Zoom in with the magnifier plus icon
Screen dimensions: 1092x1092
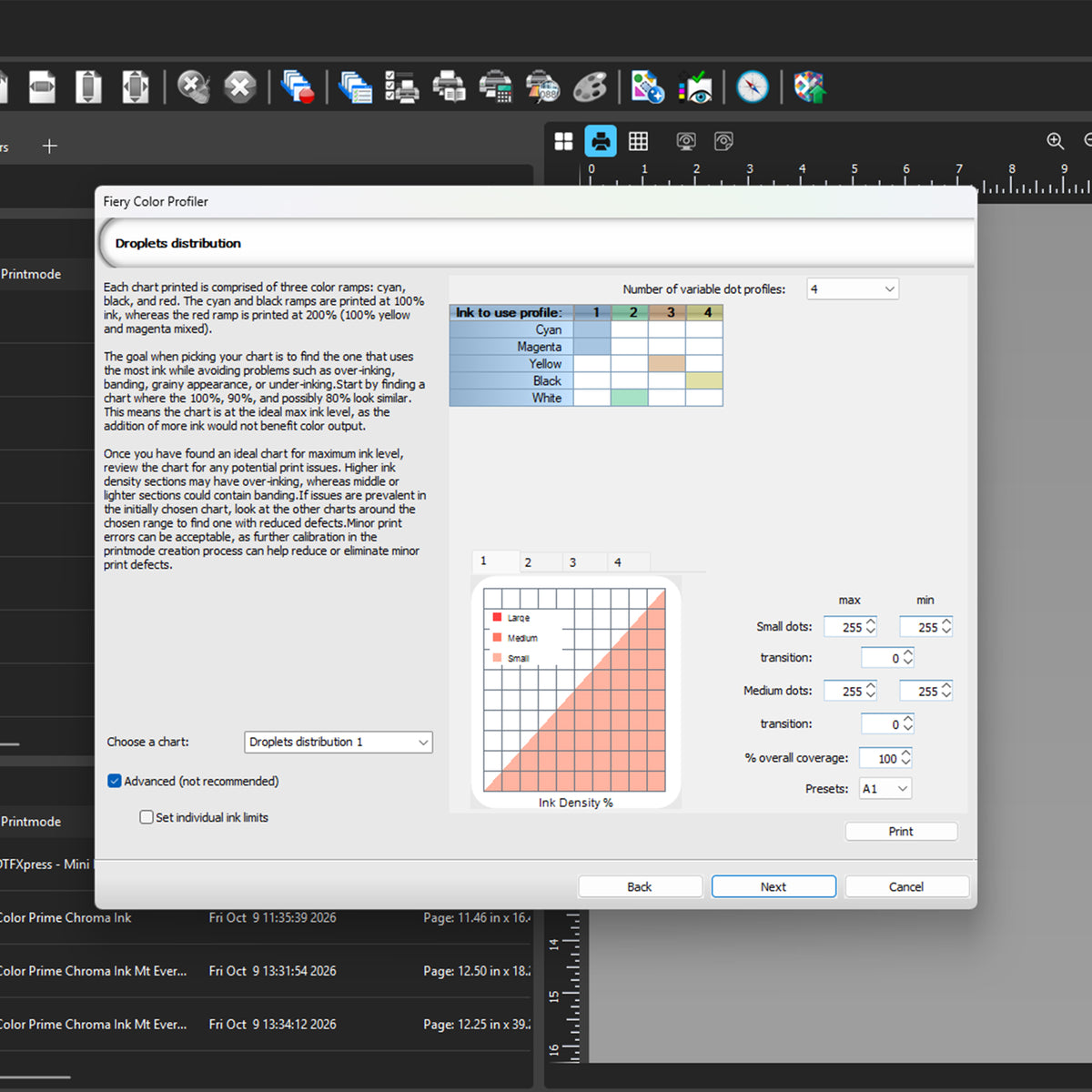pos(1055,141)
